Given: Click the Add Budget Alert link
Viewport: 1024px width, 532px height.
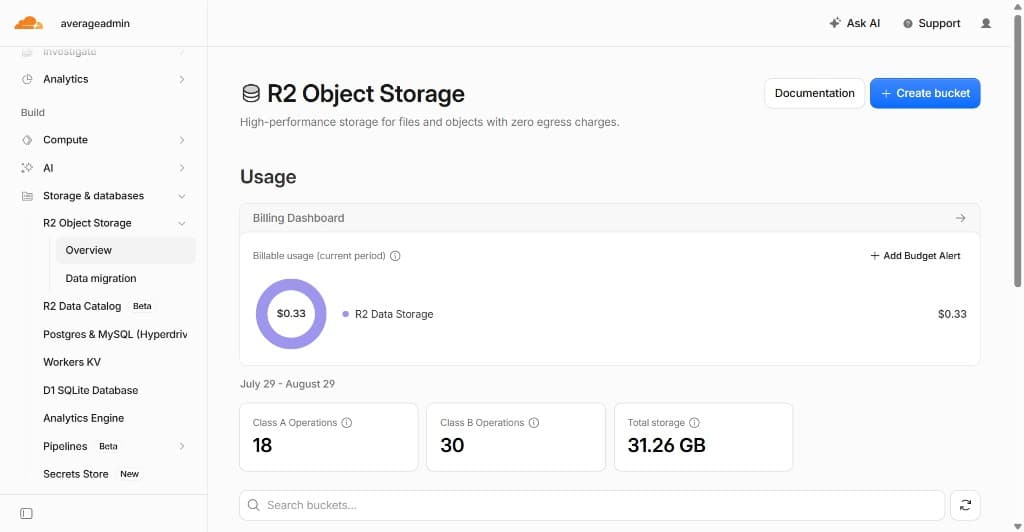Looking at the screenshot, I should point(915,256).
